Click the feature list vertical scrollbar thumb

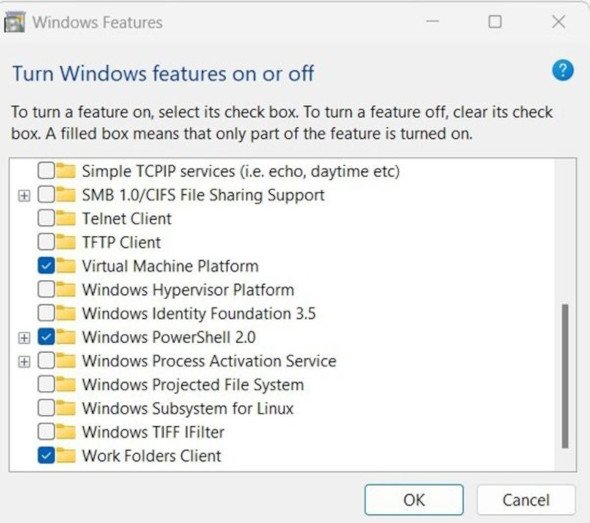(x=565, y=376)
